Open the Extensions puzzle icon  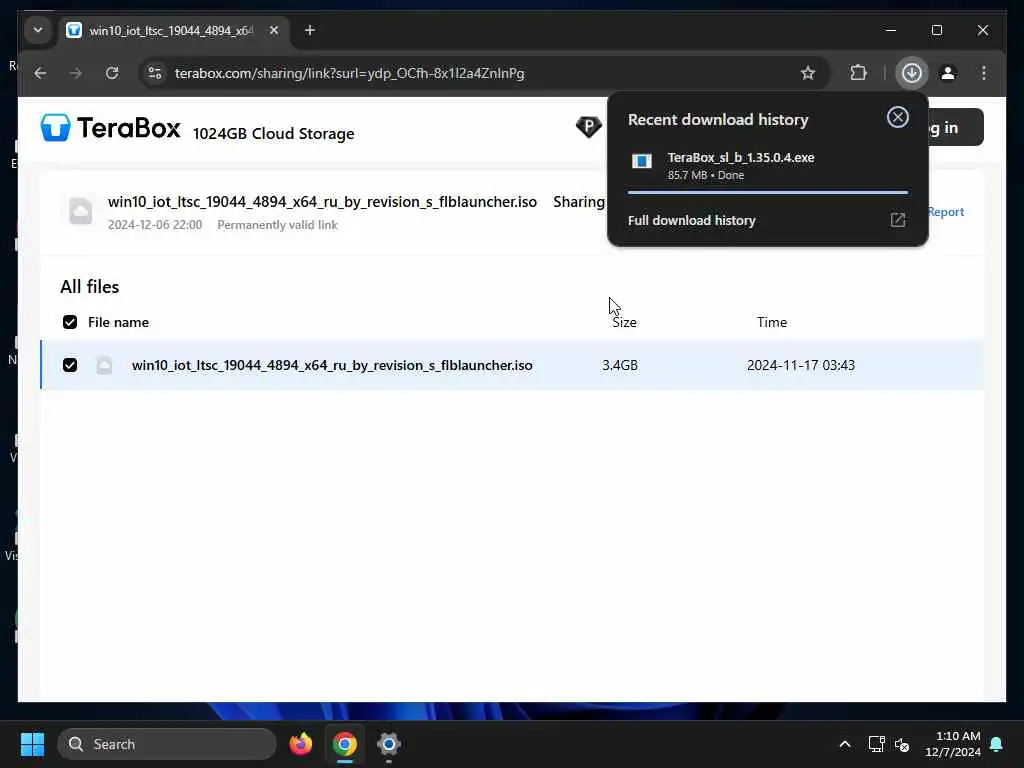pyautogui.click(x=859, y=73)
